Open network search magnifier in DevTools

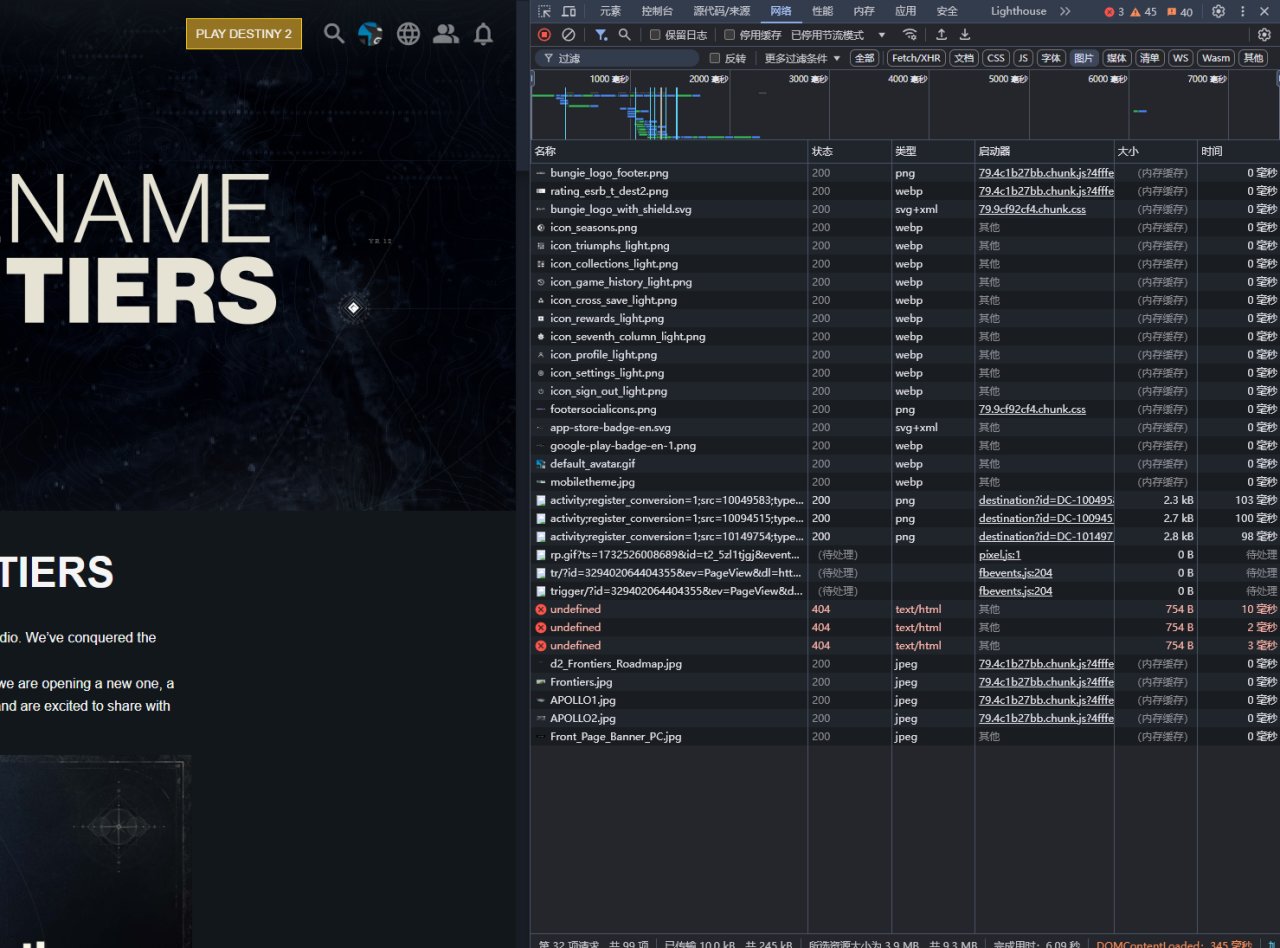coord(625,34)
